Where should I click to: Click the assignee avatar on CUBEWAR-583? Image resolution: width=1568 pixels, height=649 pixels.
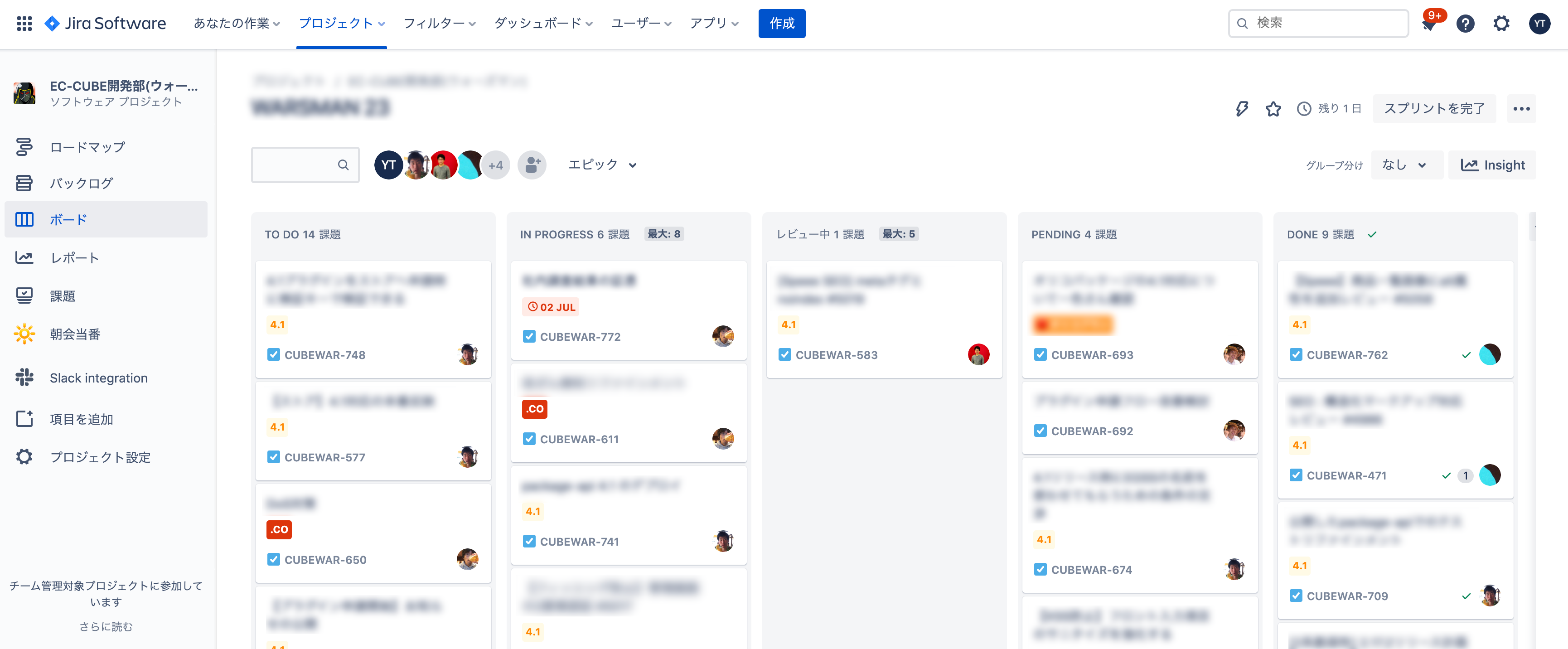pos(978,354)
